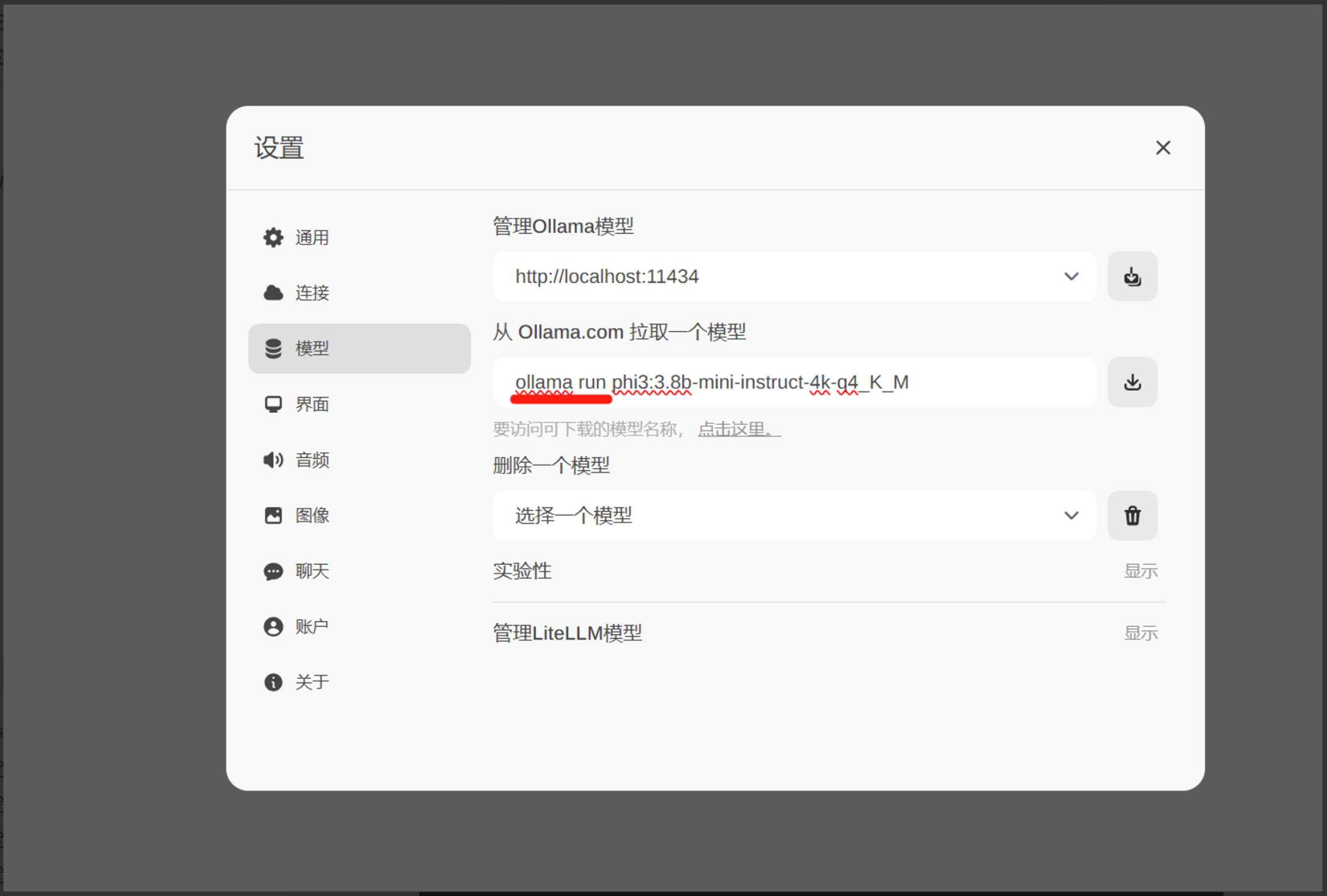
Task: Open the 选择一个模型 dropdown
Action: (x=794, y=516)
